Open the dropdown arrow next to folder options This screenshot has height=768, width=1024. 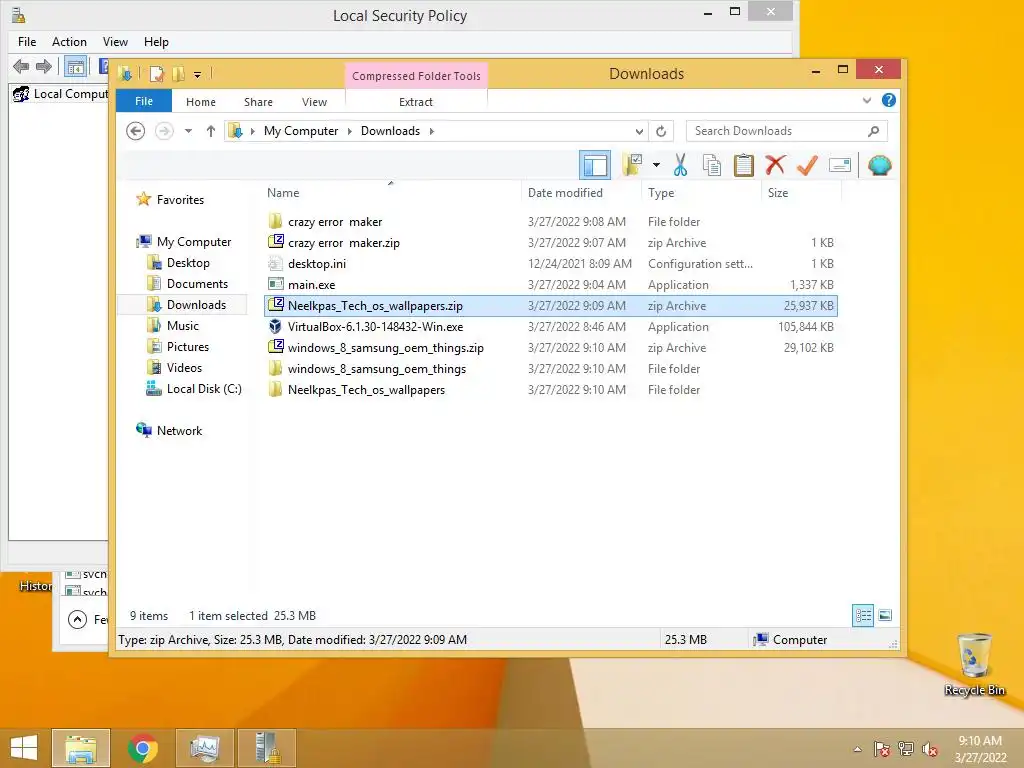[656, 165]
